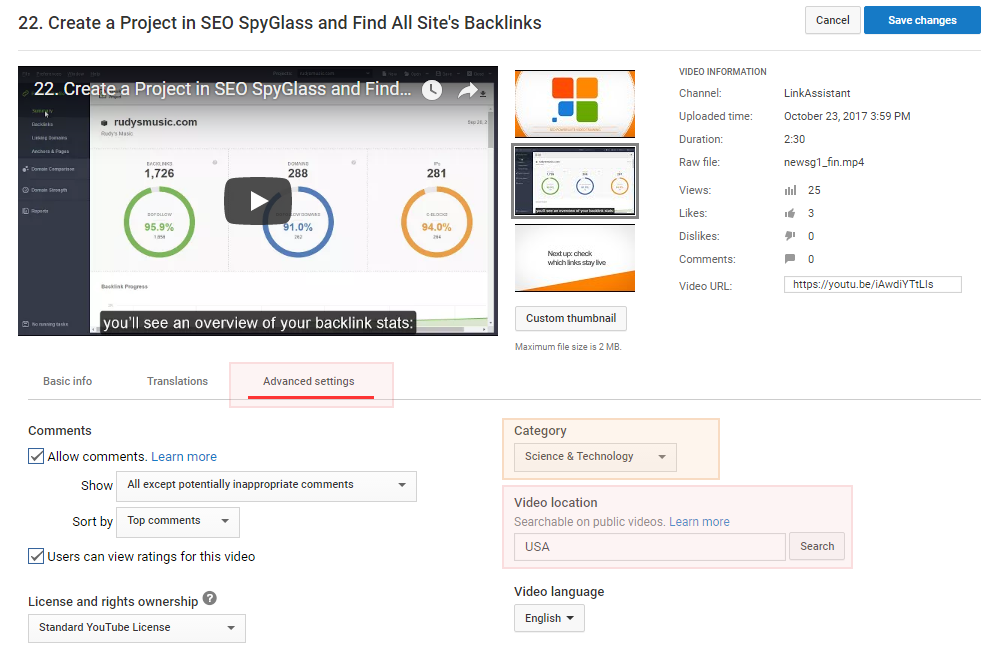Click the Watch later clock icon

(x=432, y=90)
